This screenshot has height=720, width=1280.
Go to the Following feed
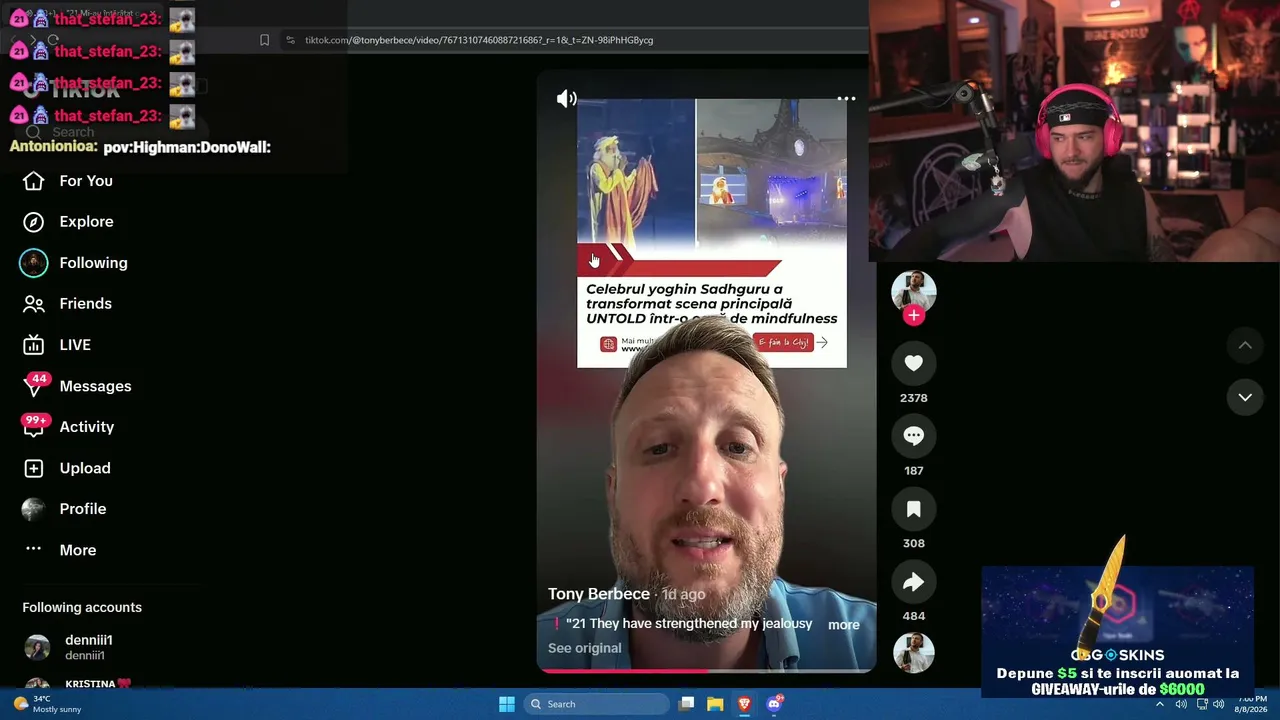pos(75,263)
